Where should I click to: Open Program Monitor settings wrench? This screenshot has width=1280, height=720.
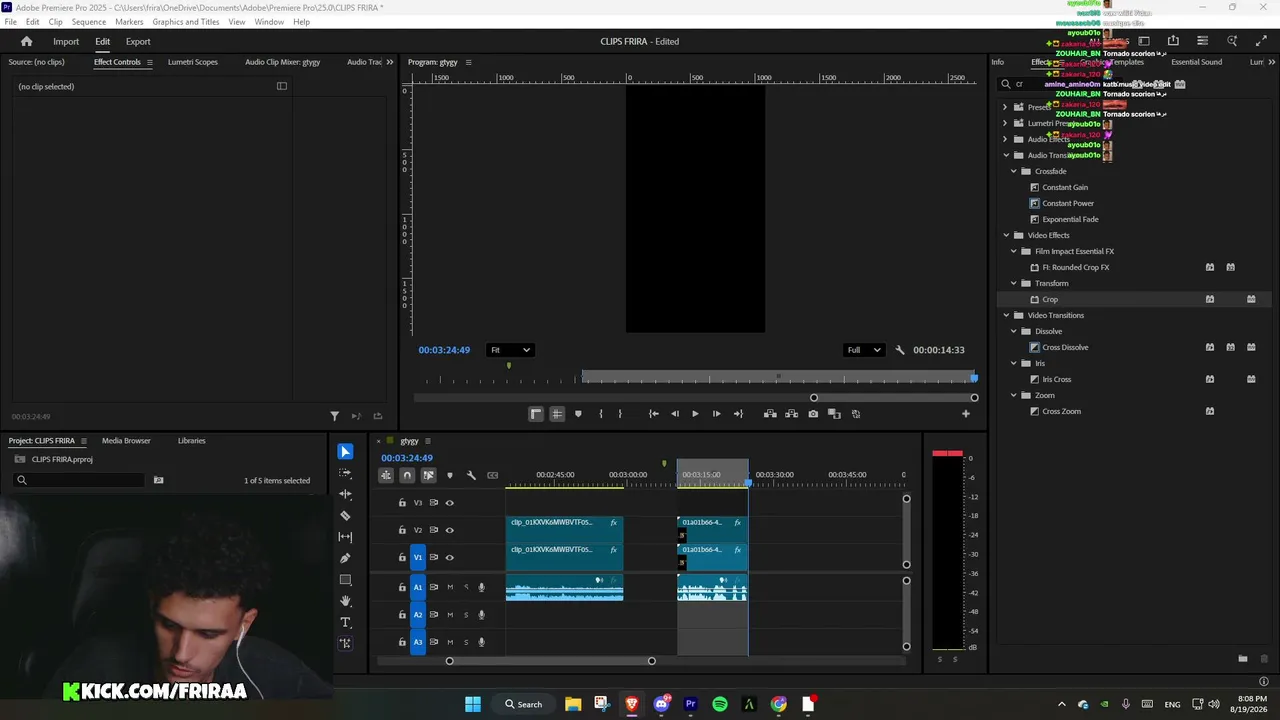pos(900,350)
